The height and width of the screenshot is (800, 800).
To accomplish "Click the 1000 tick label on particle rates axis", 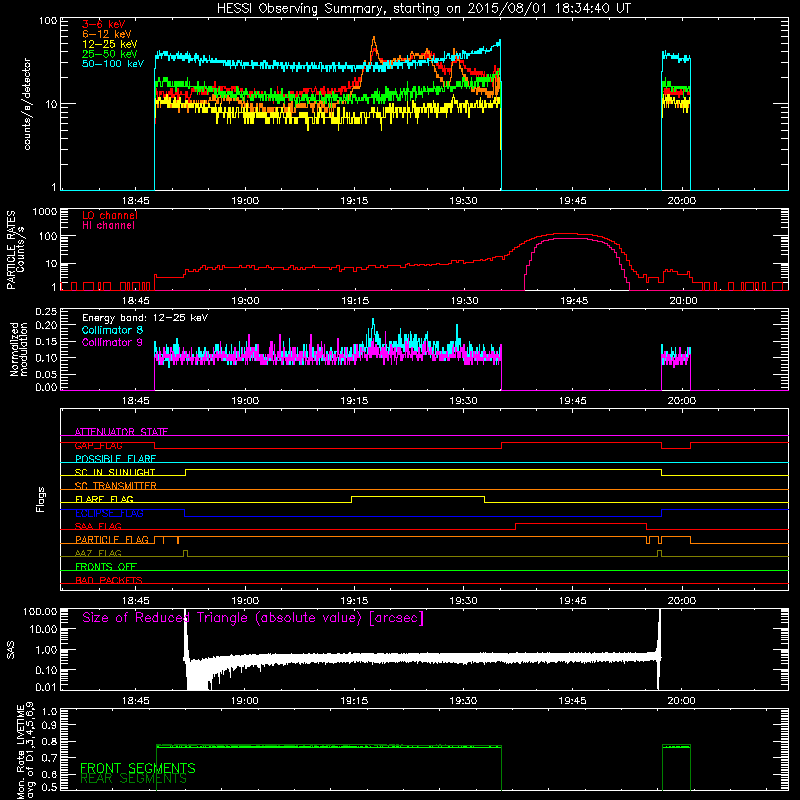I will (45, 212).
